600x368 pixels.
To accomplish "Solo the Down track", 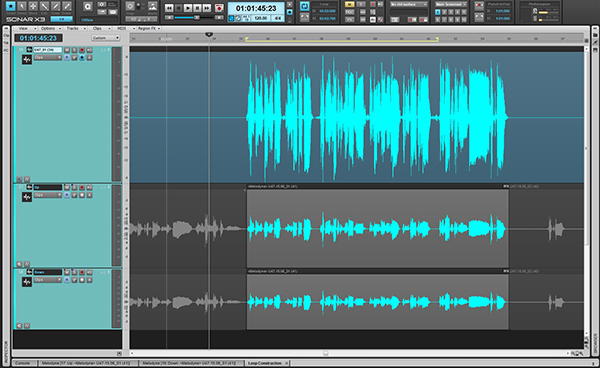I will [x=75, y=272].
